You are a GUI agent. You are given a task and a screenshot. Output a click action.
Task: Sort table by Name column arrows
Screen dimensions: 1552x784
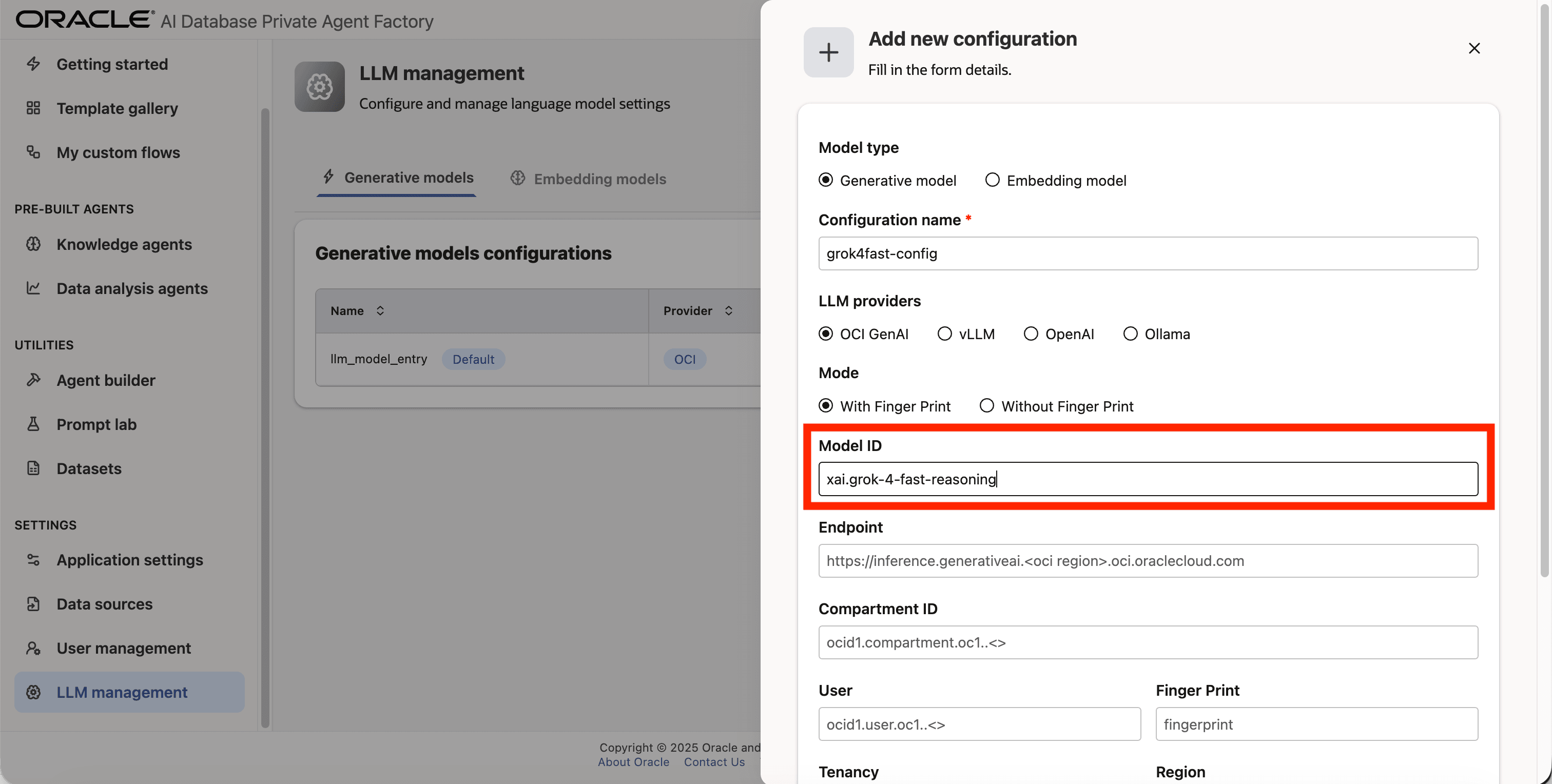pos(380,311)
